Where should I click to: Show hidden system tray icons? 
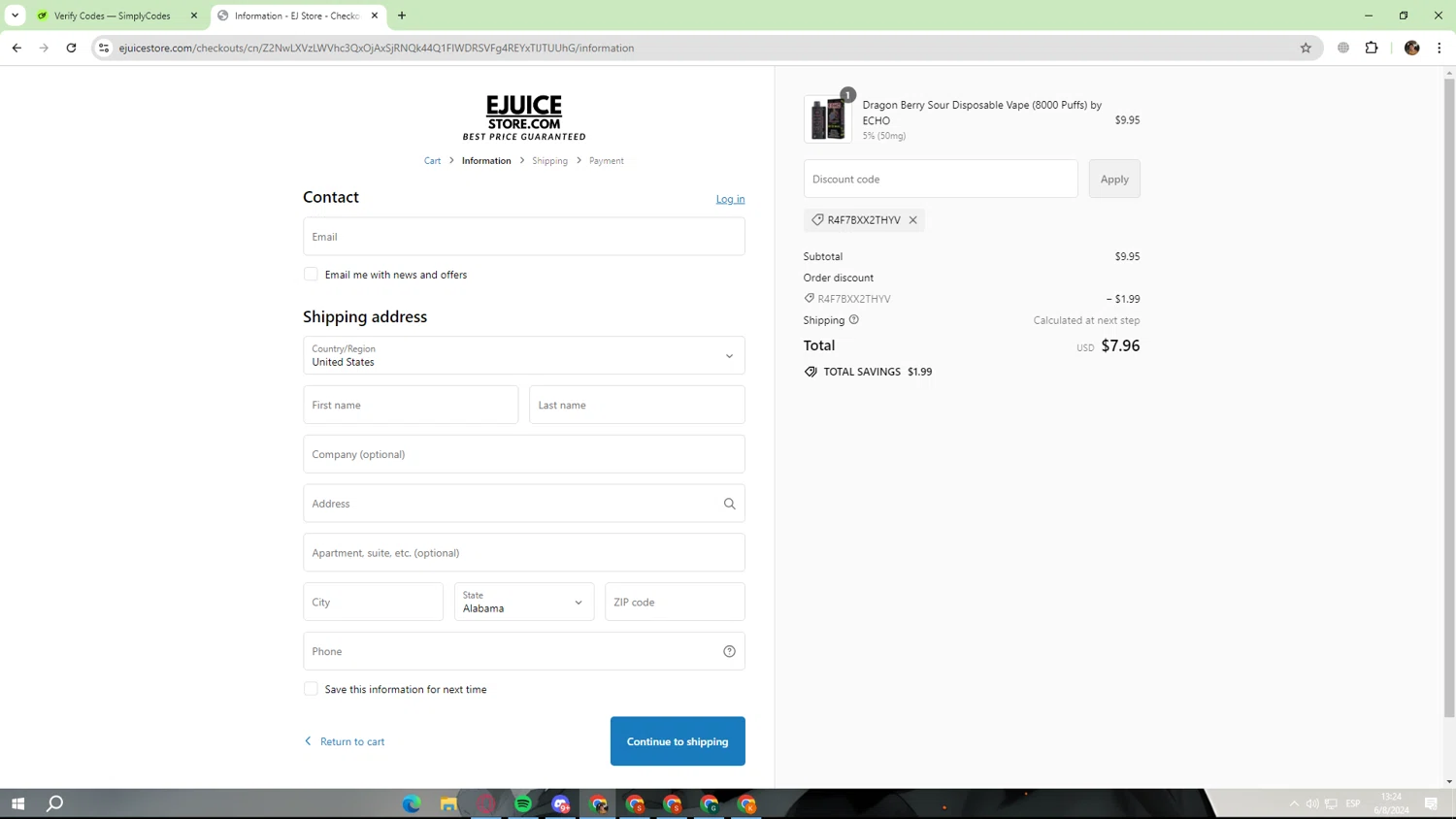click(x=1294, y=803)
